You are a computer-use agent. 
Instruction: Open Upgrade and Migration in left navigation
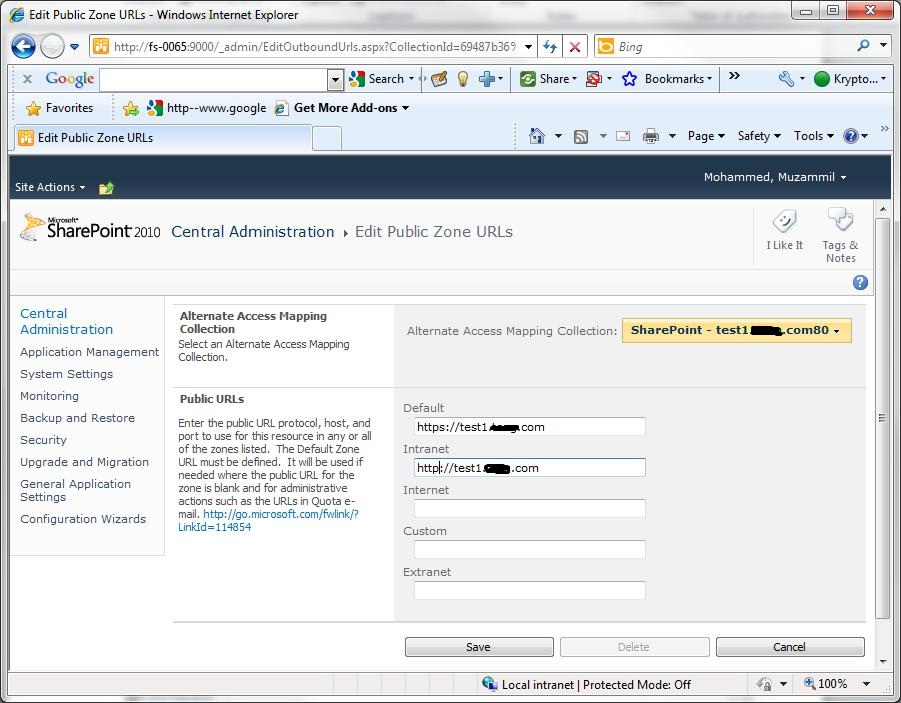[x=84, y=462]
